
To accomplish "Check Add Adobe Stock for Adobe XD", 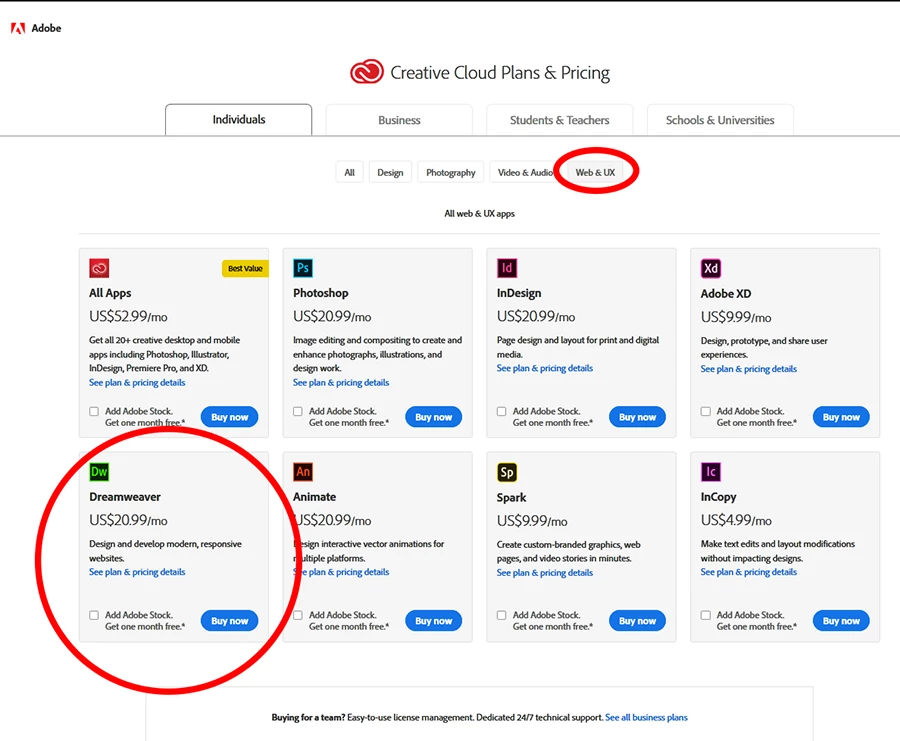I will [x=705, y=411].
